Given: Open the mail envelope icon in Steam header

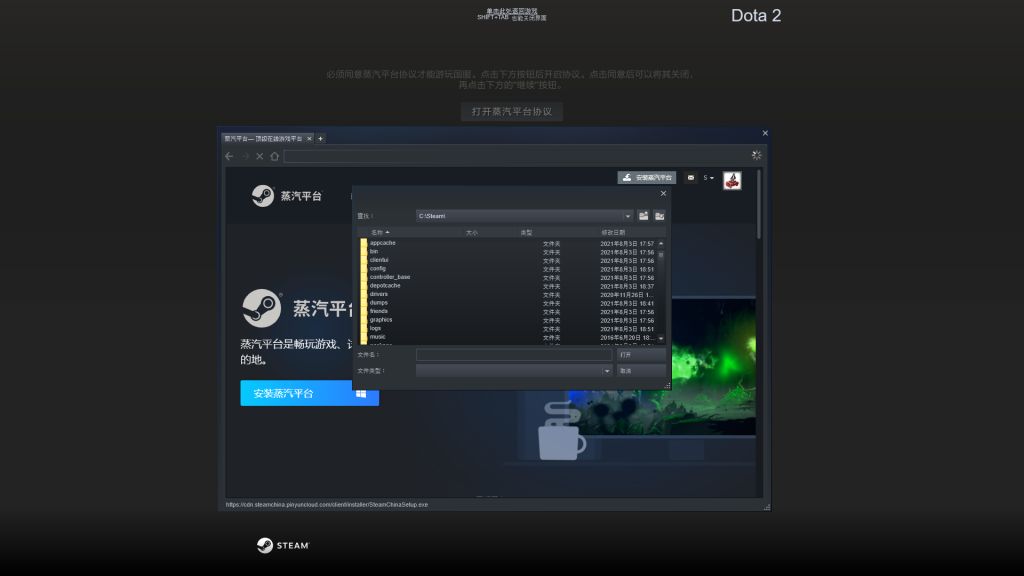Looking at the screenshot, I should (691, 177).
